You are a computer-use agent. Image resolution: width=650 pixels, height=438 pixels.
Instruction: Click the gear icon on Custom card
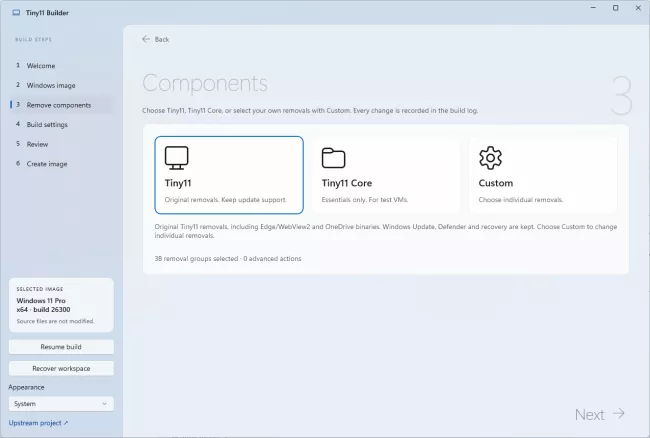pyautogui.click(x=490, y=157)
